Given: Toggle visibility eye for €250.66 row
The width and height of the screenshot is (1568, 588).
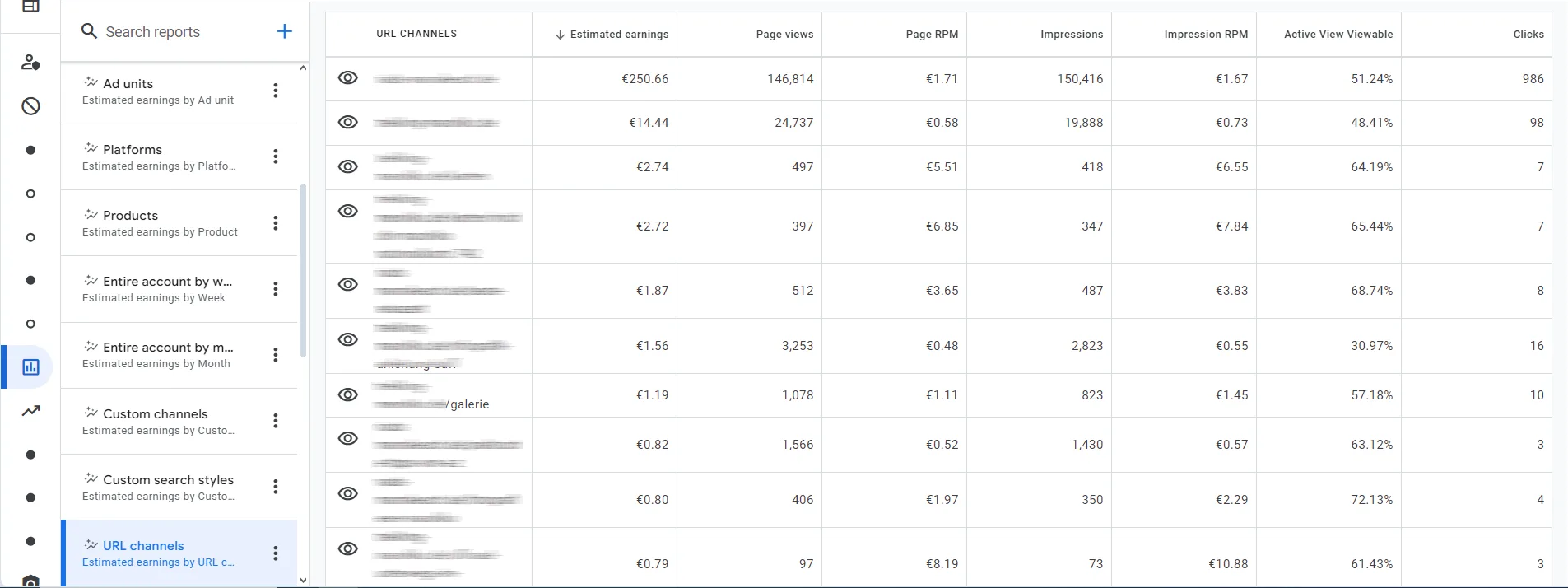Looking at the screenshot, I should click(x=348, y=78).
